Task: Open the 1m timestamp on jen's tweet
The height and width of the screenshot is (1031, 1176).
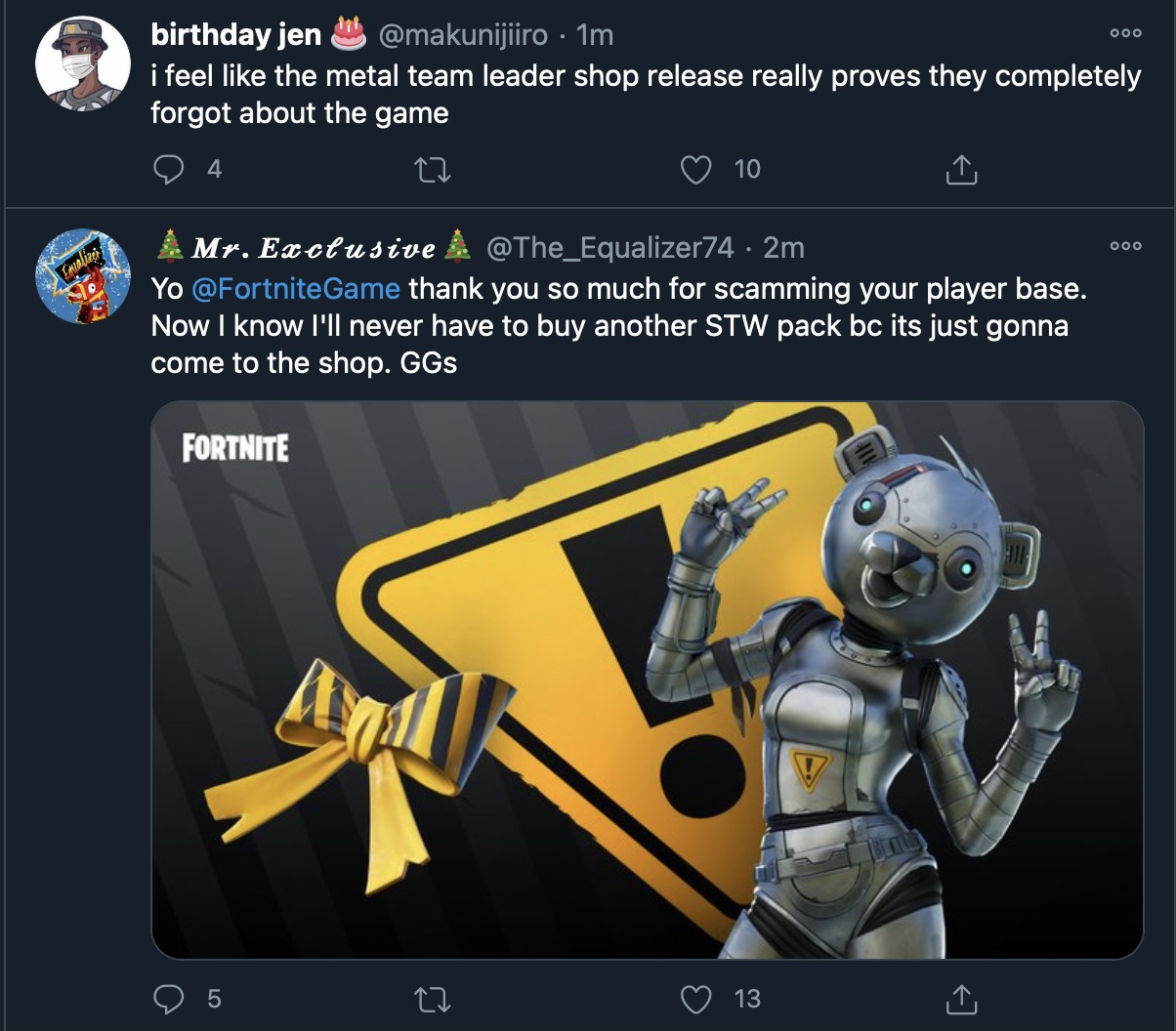Action: [595, 35]
